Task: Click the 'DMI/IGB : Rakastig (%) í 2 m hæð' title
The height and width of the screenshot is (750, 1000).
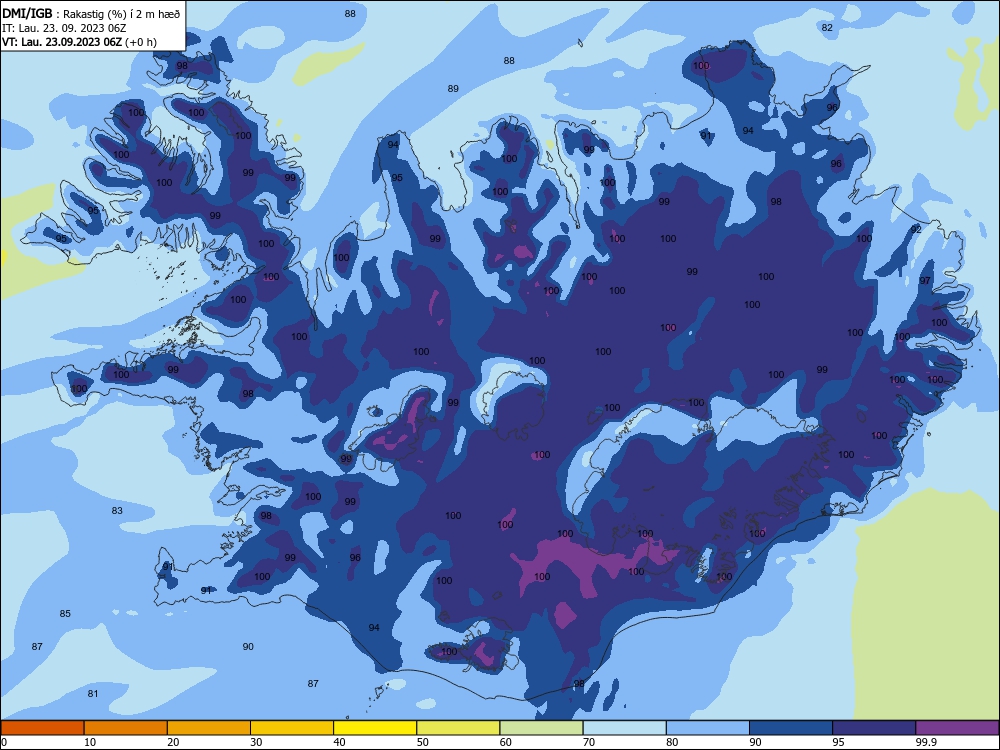Action: 91,14
